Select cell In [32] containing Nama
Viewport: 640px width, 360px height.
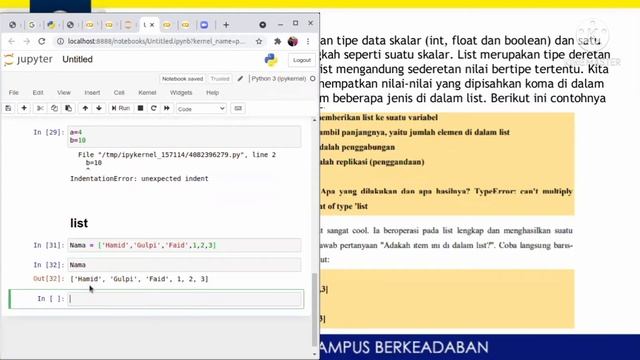click(x=184, y=265)
